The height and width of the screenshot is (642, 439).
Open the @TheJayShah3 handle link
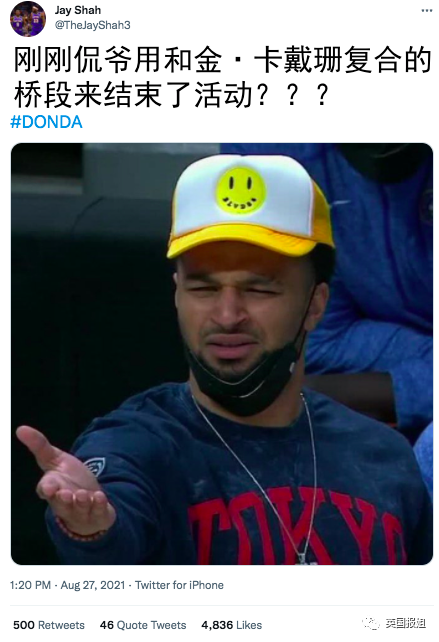[x=93, y=25]
